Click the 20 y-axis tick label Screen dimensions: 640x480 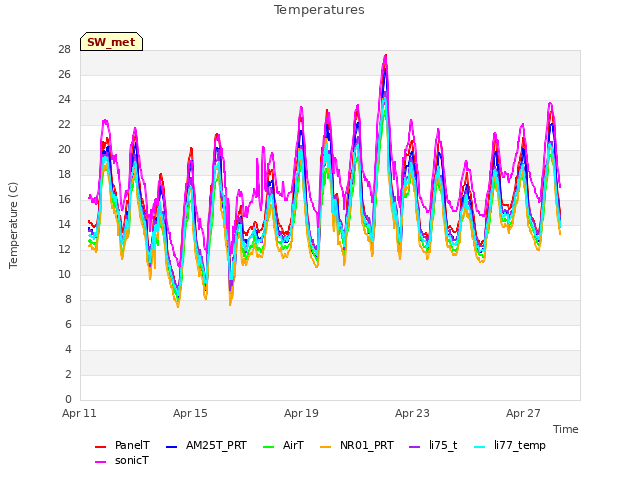tap(64, 150)
